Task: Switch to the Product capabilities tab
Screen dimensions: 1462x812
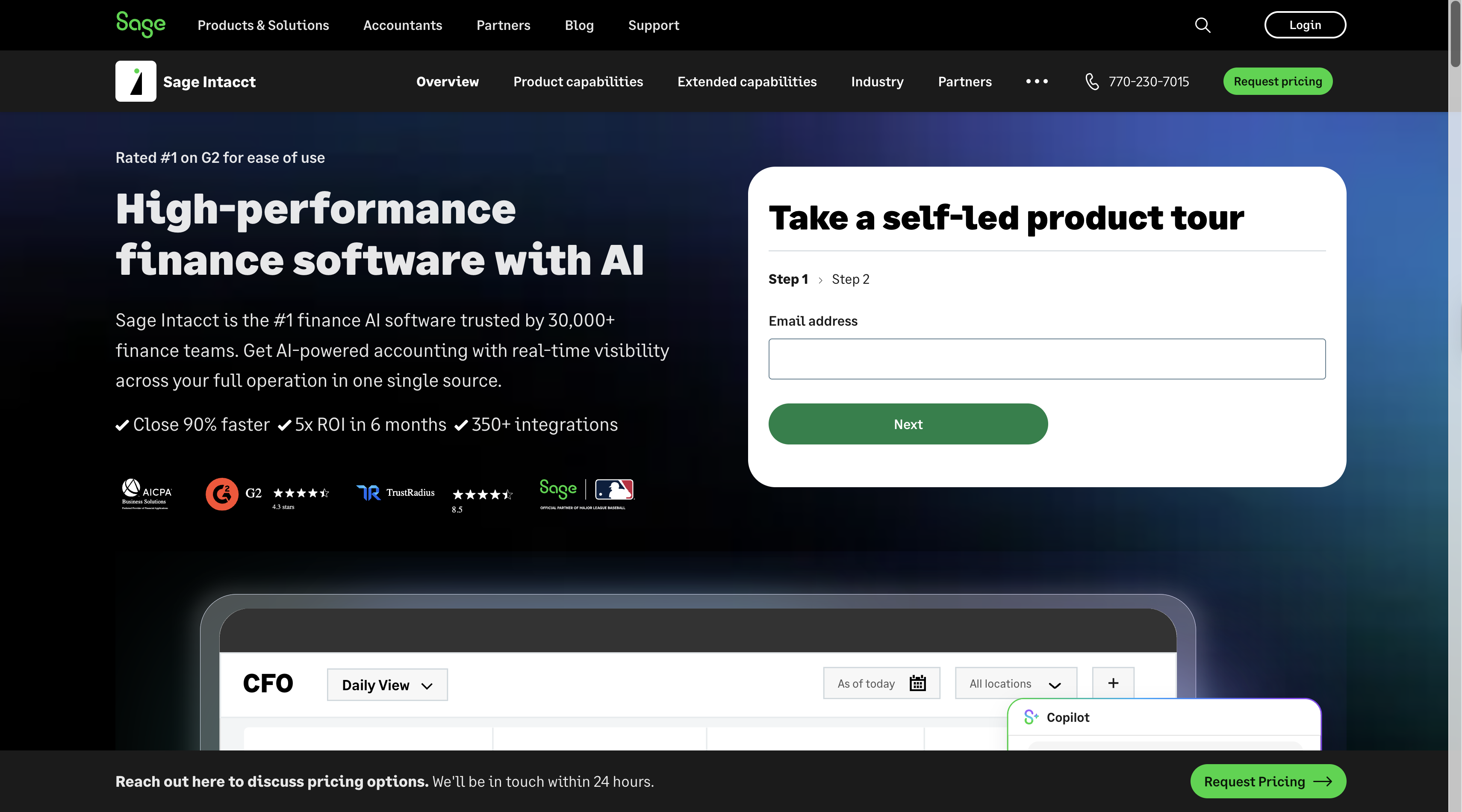Action: coord(578,81)
